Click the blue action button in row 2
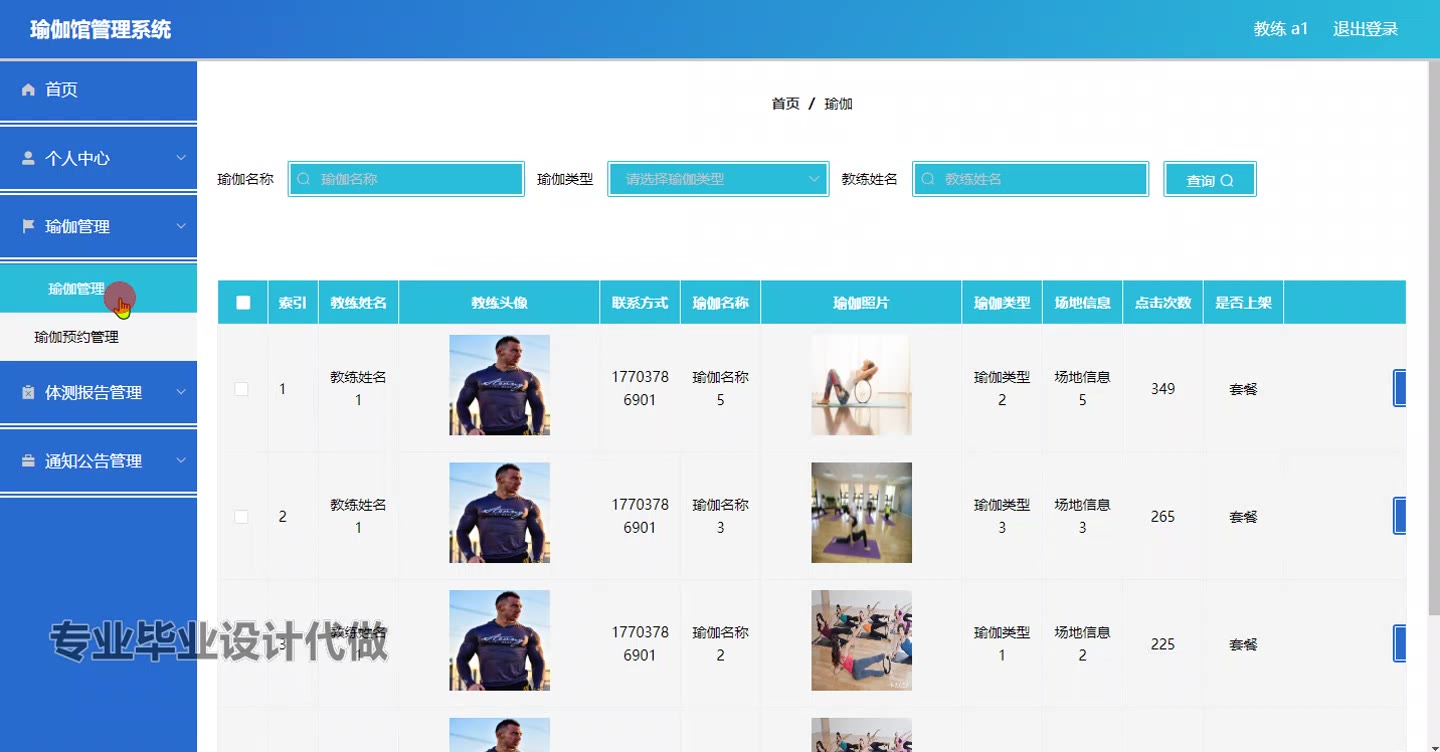The width and height of the screenshot is (1440, 752). [1399, 516]
